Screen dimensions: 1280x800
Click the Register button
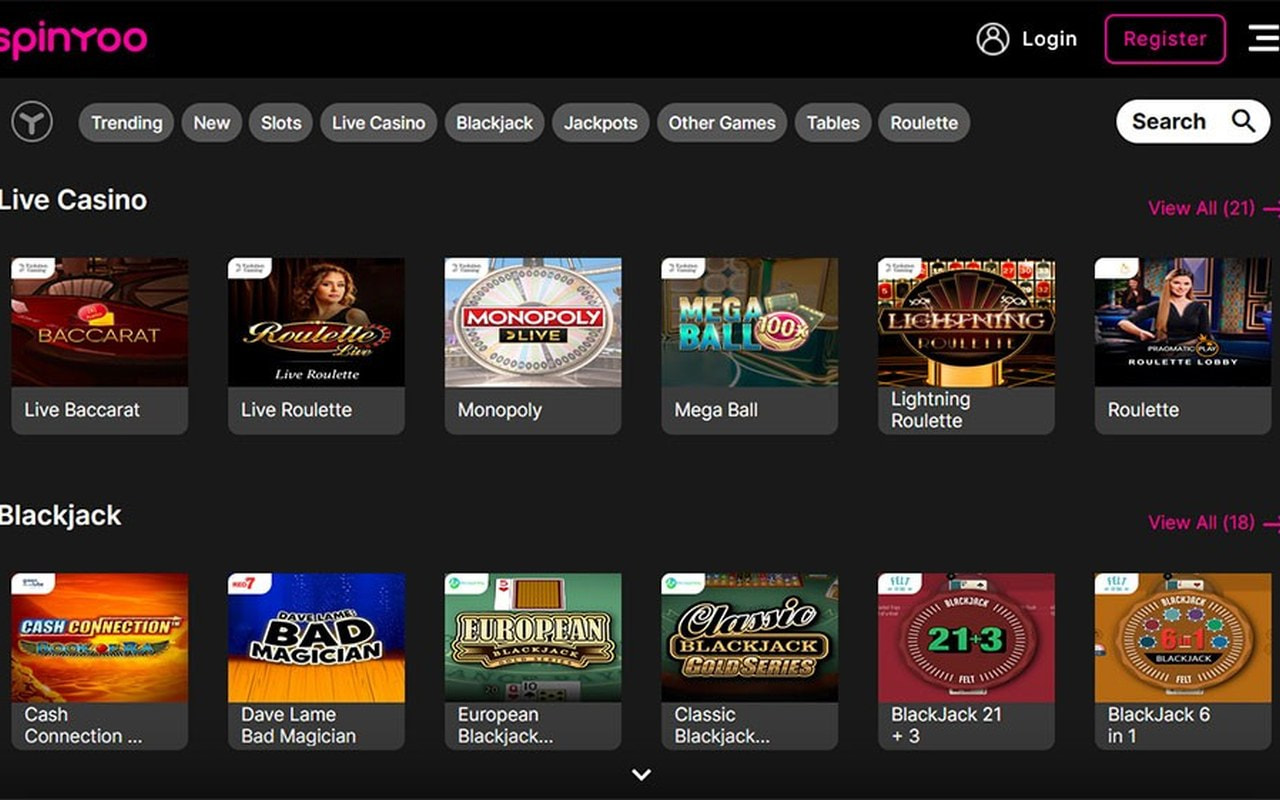(1165, 39)
